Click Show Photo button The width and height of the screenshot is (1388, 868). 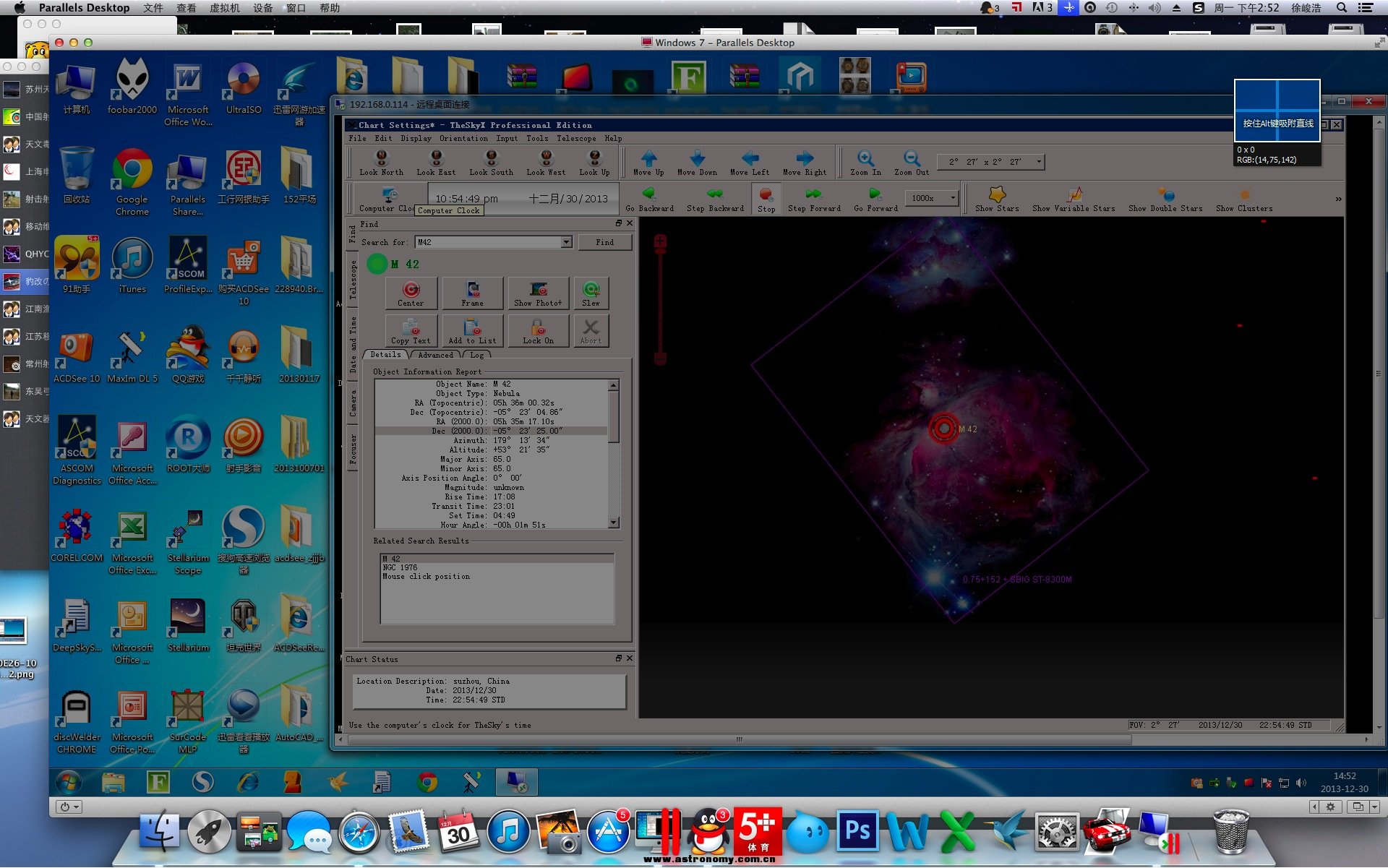(538, 293)
